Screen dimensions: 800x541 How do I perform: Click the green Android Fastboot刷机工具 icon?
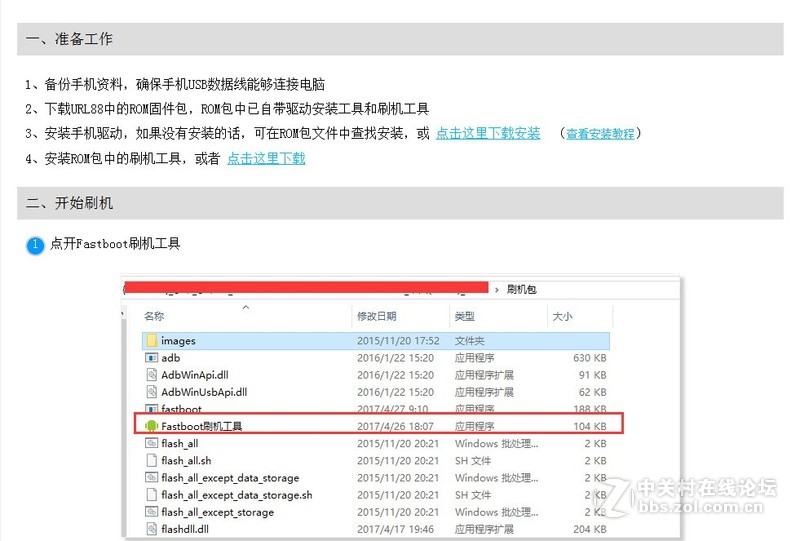(152, 426)
